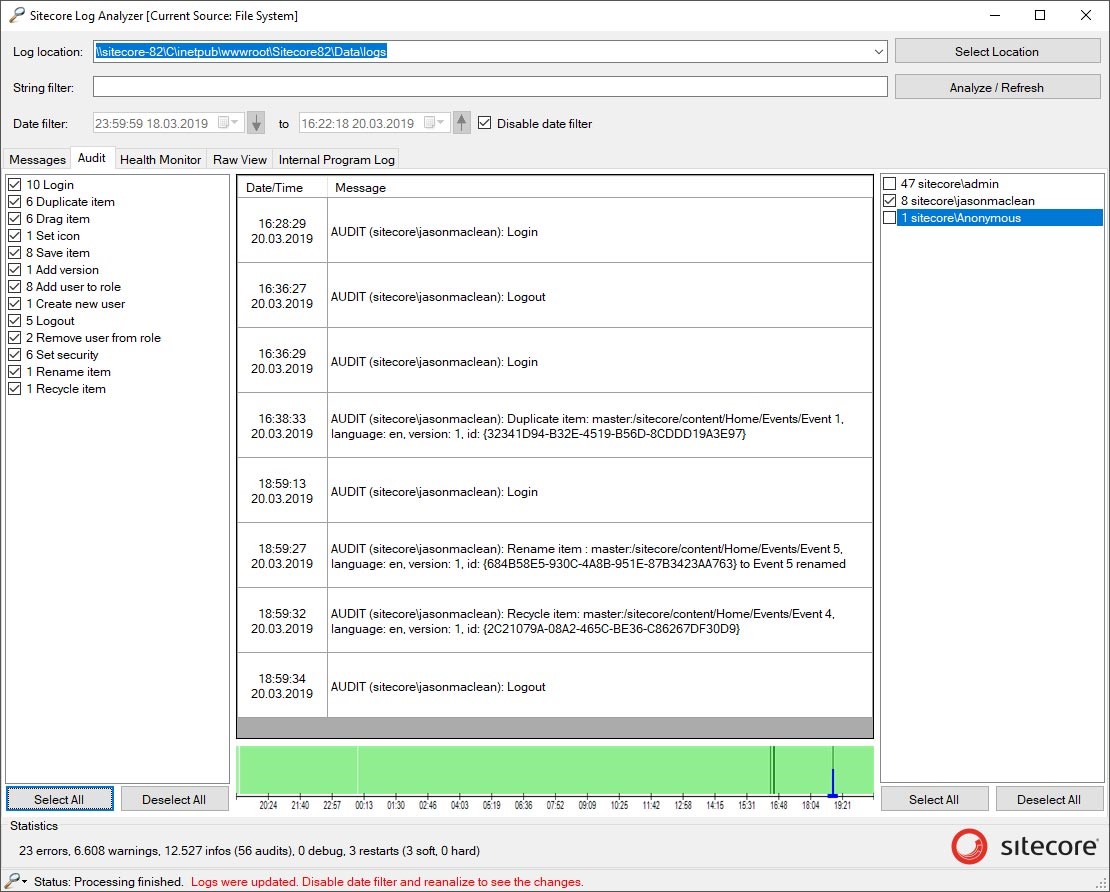The width and height of the screenshot is (1110, 892).
Task: Uncheck the 1 Recycle item category
Action: click(15, 389)
